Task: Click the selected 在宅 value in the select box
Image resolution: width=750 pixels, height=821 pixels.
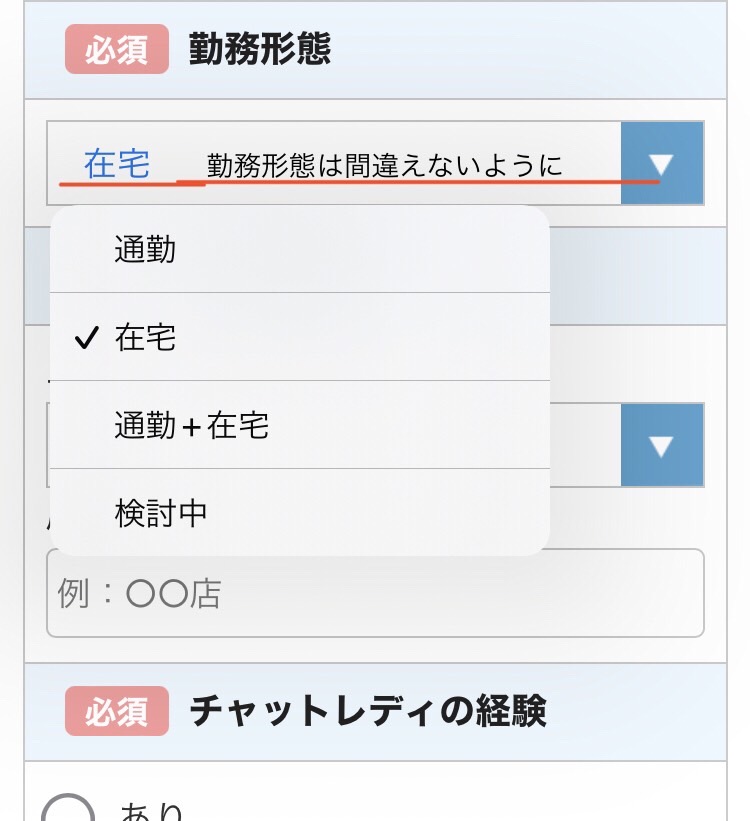Action: click(x=117, y=163)
